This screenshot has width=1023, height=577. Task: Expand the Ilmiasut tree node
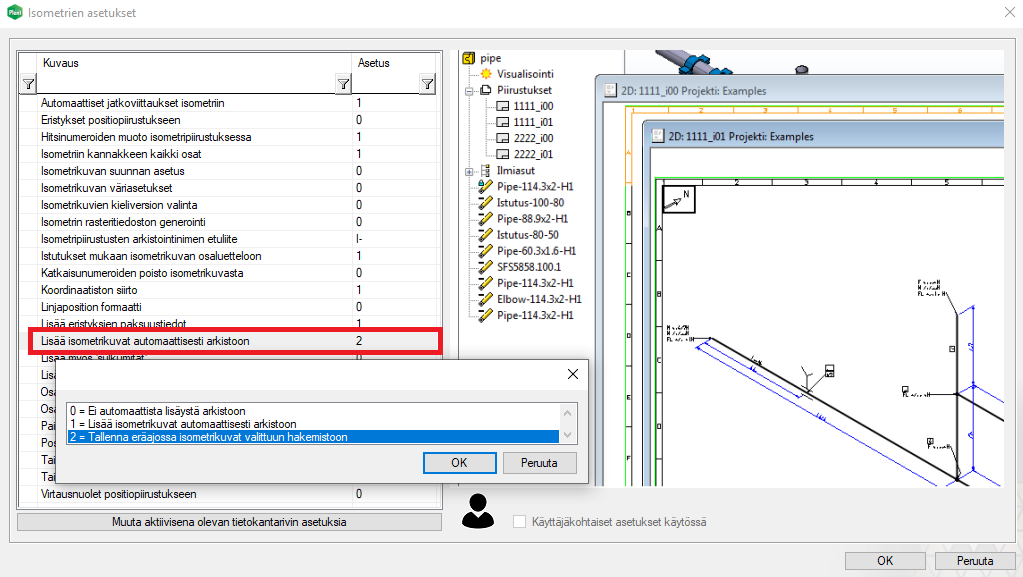pos(470,171)
